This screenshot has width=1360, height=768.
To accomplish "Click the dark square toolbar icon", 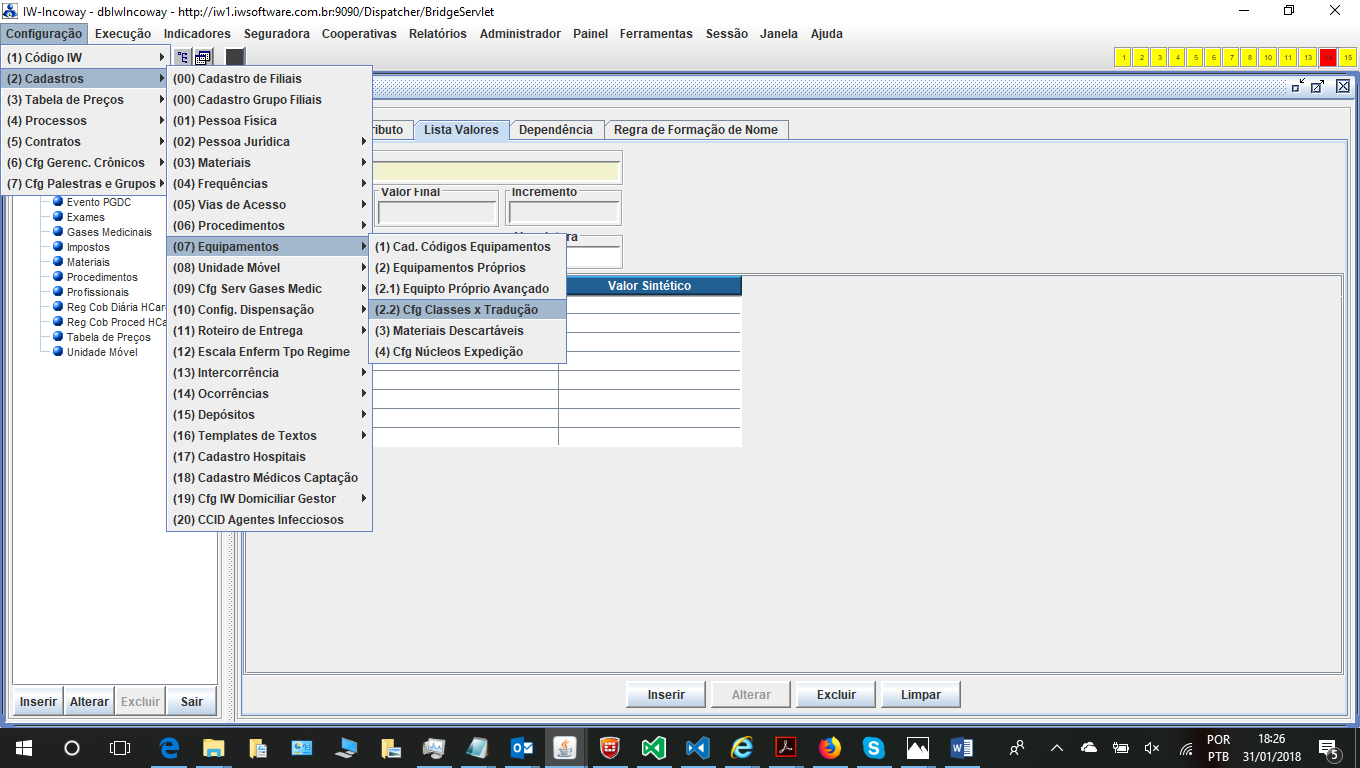I will point(235,57).
